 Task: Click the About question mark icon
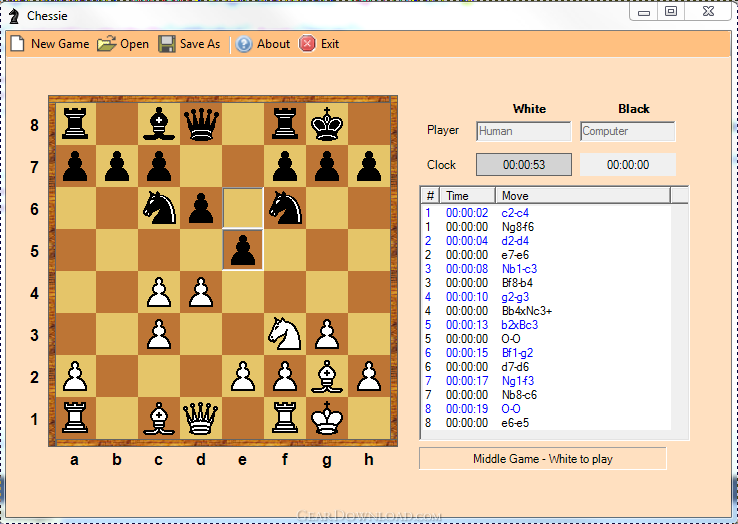[244, 44]
